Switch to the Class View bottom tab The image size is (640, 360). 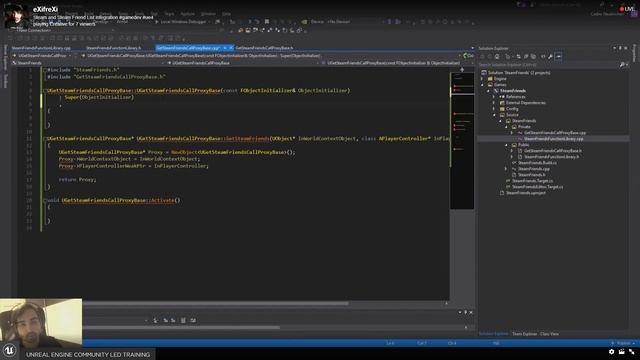click(x=549, y=334)
